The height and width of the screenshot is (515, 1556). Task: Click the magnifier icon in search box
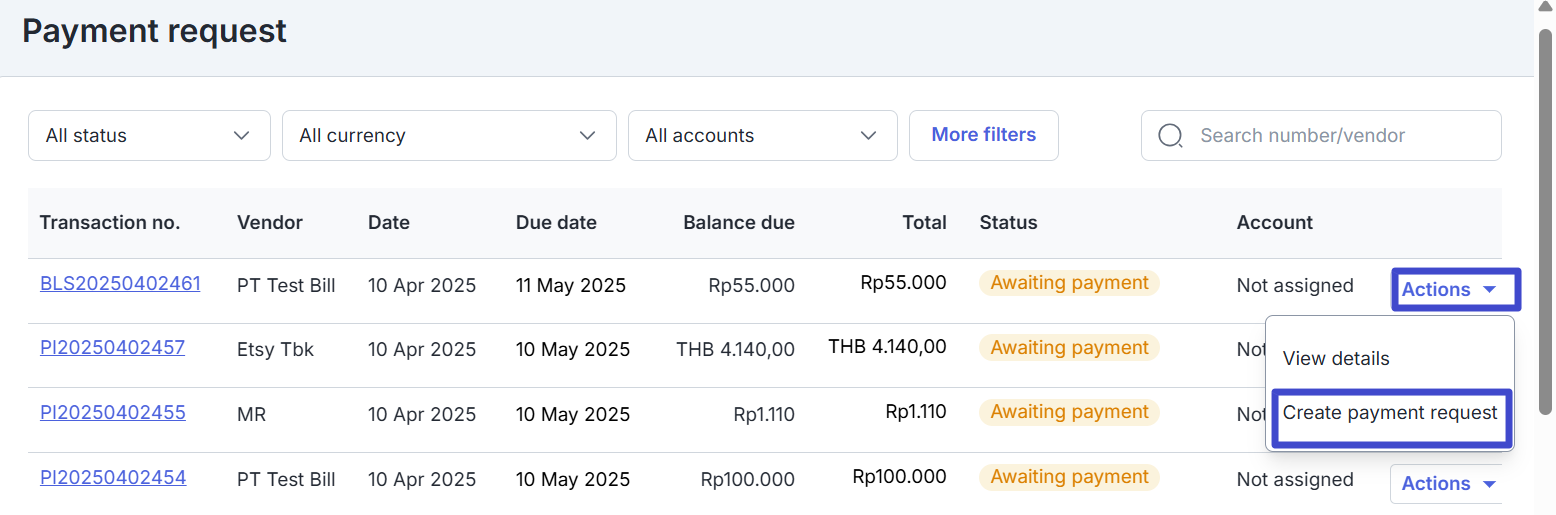pos(1171,135)
